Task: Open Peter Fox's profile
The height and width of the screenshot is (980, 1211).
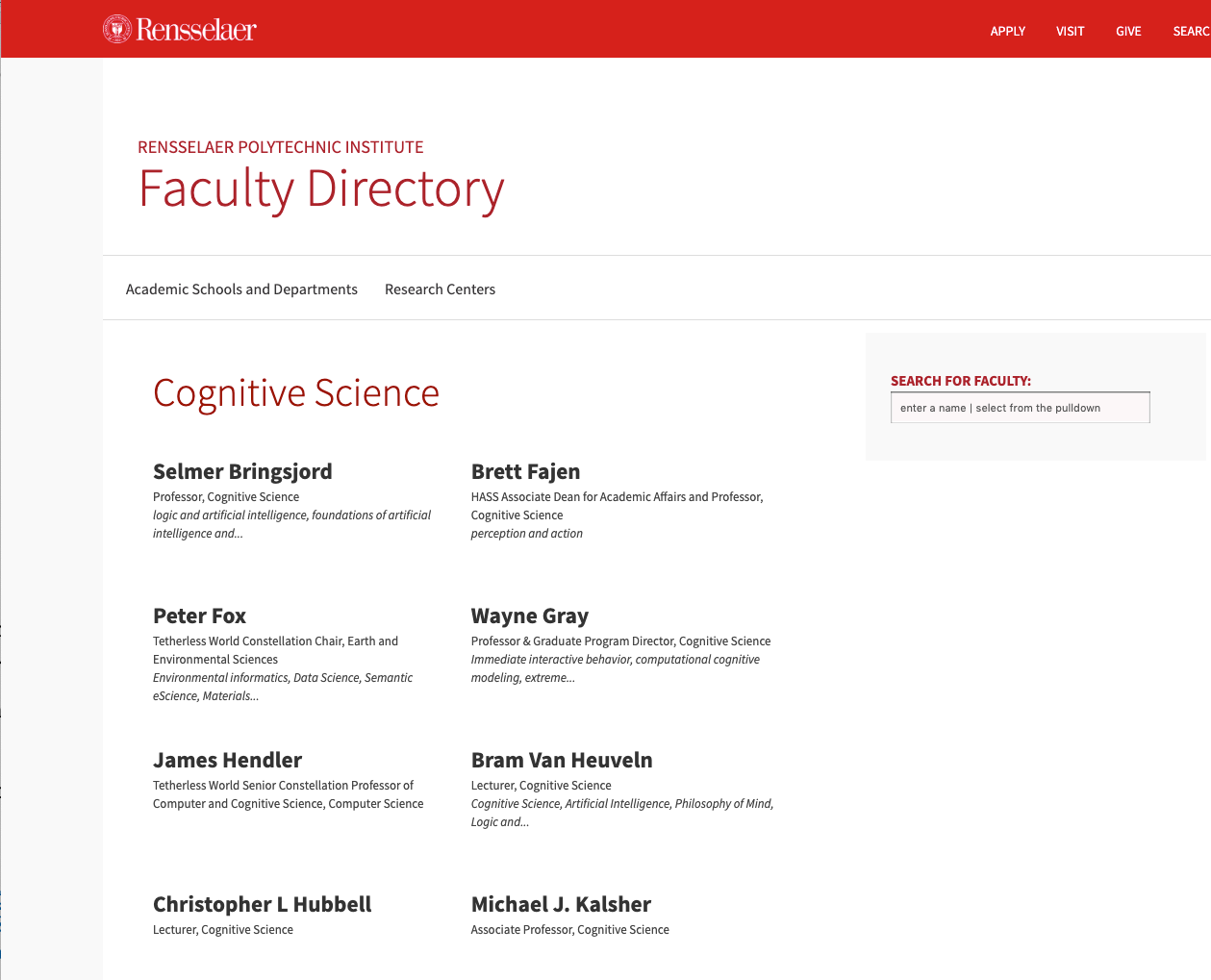Action: tap(199, 616)
